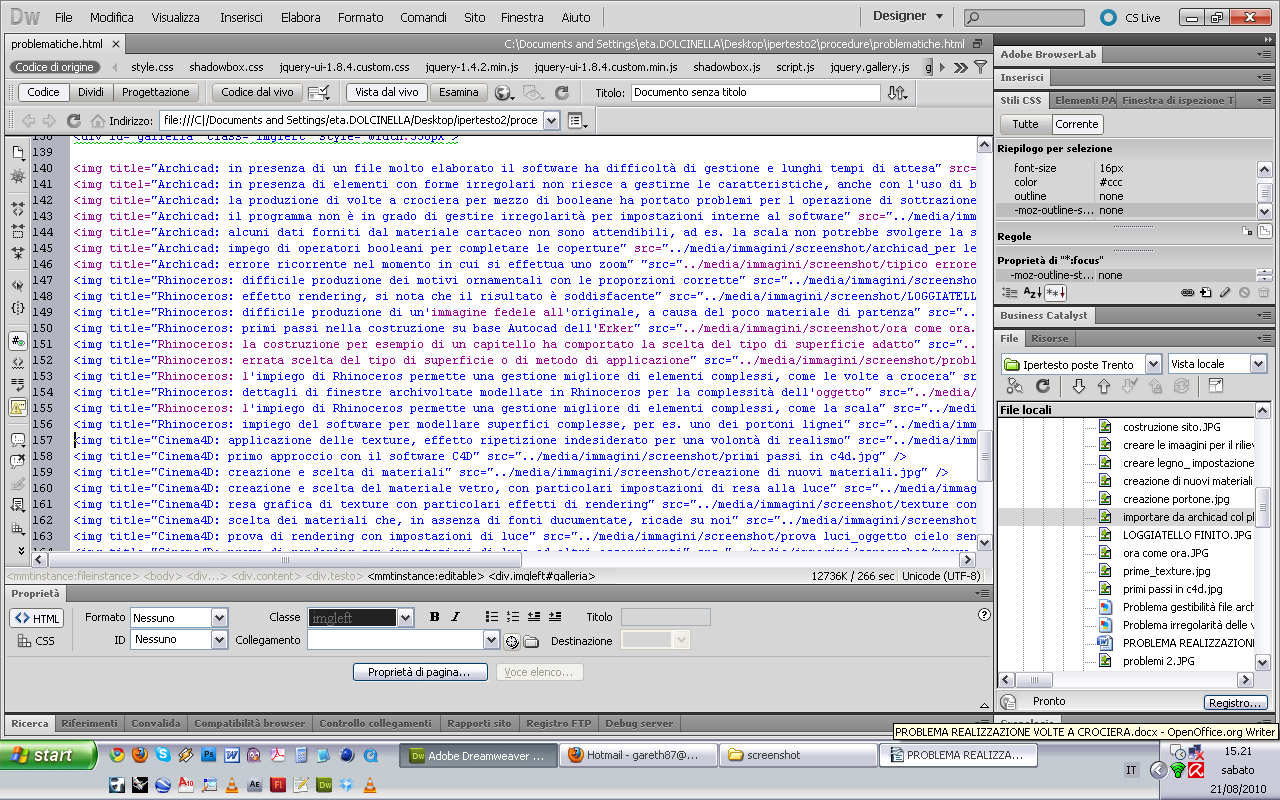Screen dimensions: 1280x800
Task: Open the Comandi menu
Action: [423, 17]
